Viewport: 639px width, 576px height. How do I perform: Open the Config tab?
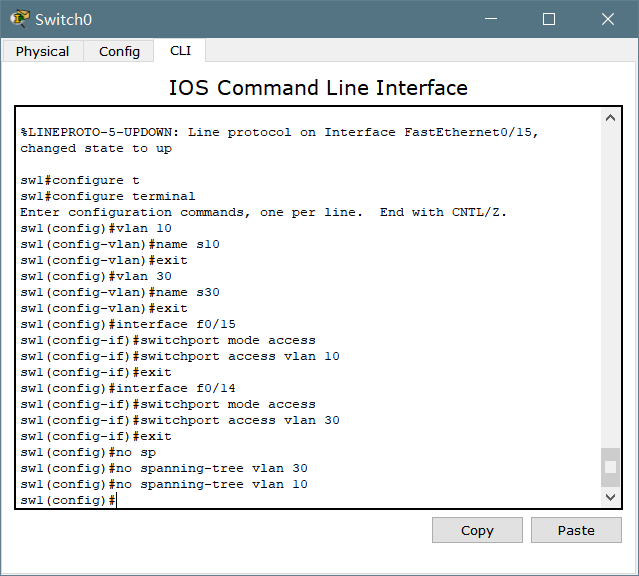pyautogui.click(x=119, y=51)
